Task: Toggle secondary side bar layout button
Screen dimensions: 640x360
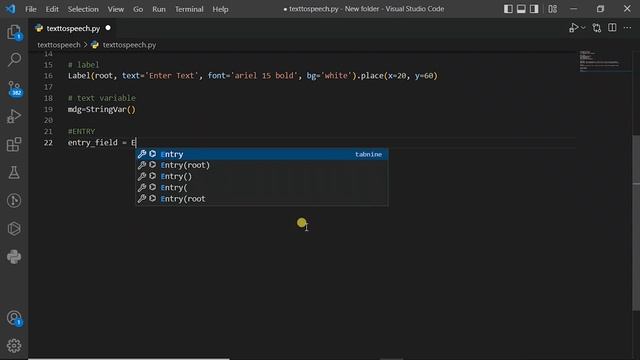Action: tap(534, 9)
